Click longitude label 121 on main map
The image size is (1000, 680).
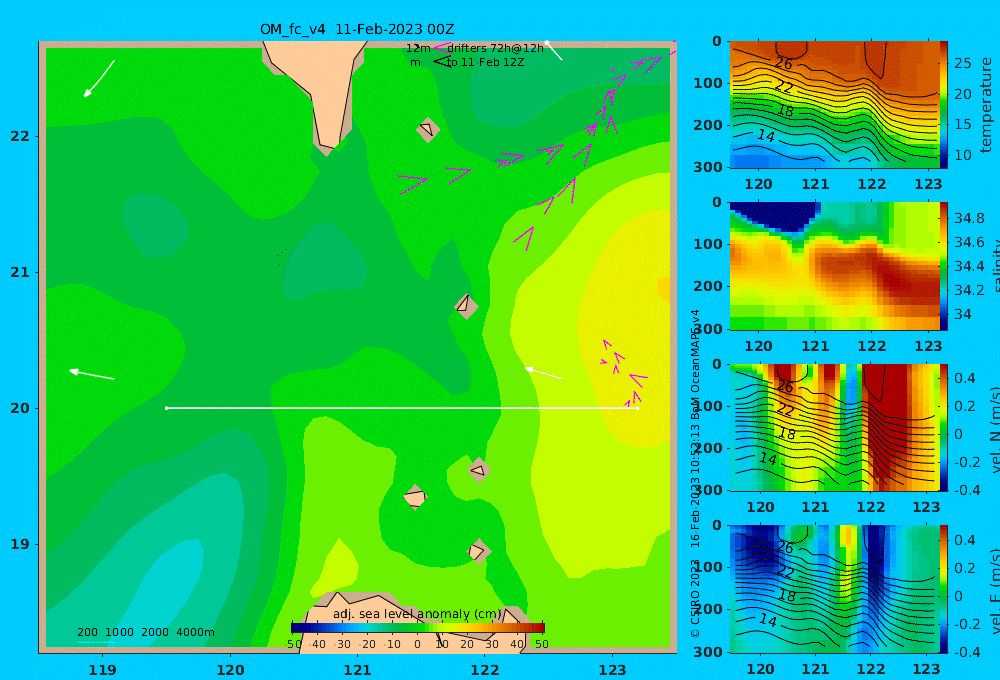click(x=358, y=670)
